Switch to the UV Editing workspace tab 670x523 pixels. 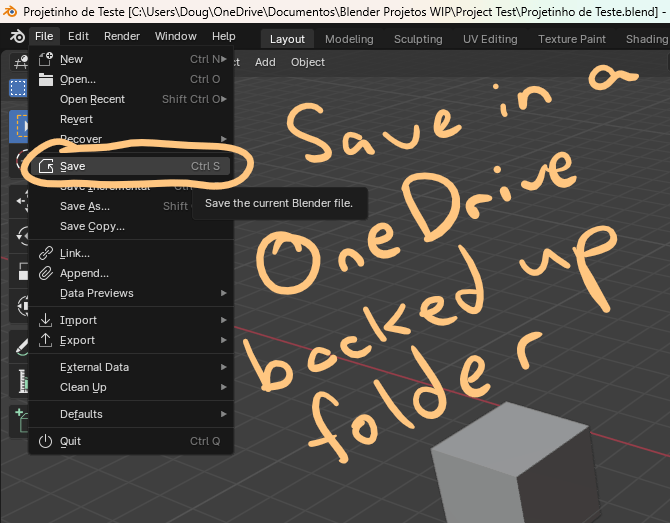point(490,39)
